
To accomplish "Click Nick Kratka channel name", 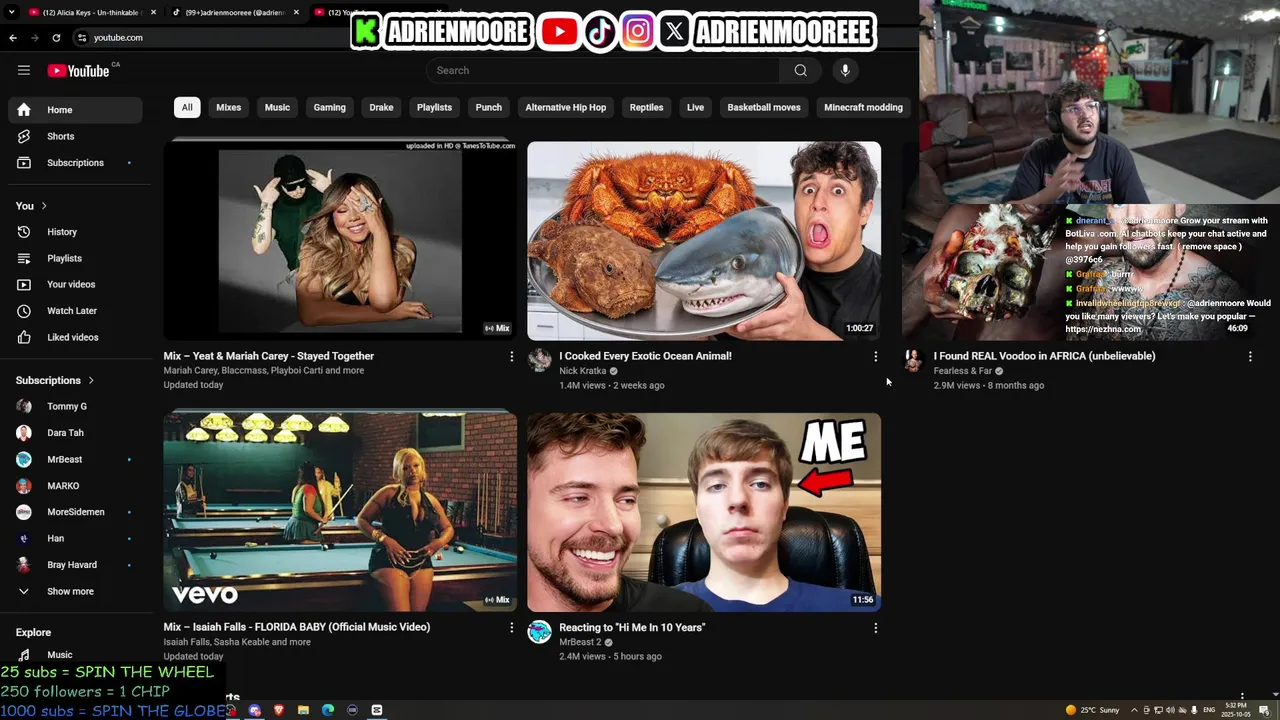I will [x=583, y=371].
